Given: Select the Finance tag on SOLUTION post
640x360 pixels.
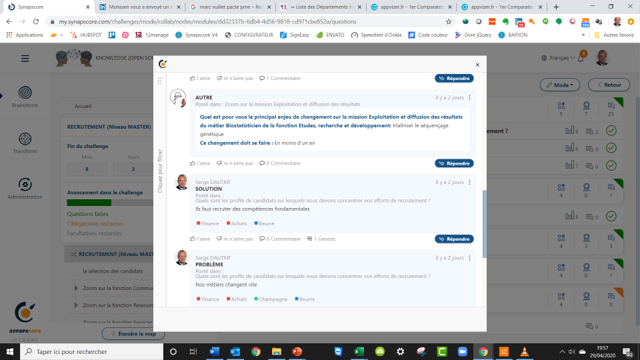Looking at the screenshot, I should point(208,224).
